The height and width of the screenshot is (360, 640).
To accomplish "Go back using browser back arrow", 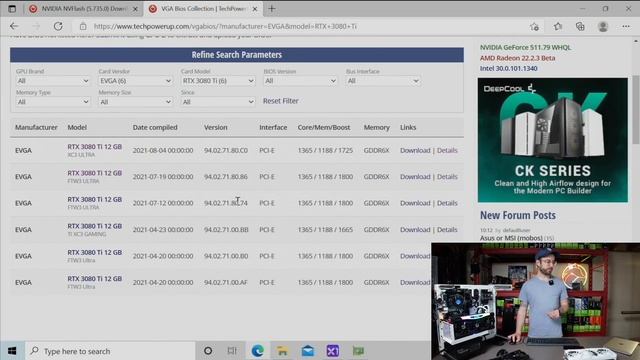I will (x=14, y=26).
